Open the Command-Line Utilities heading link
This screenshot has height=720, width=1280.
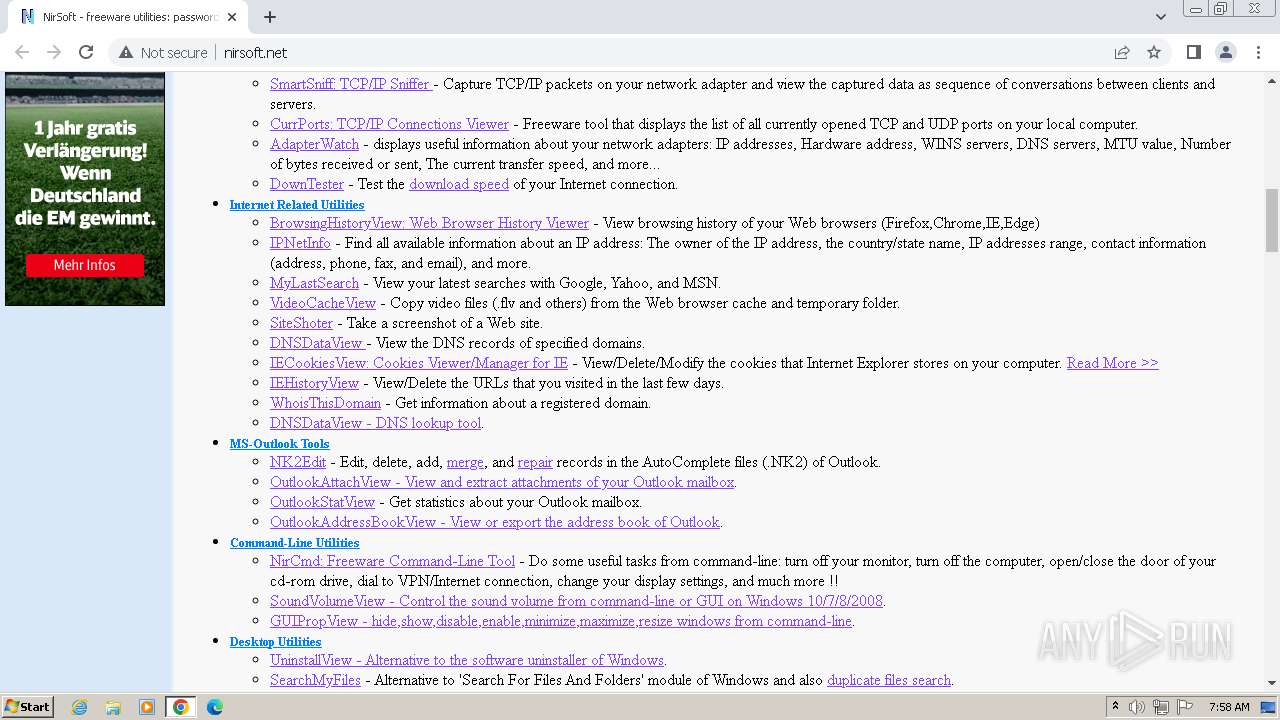pyautogui.click(x=294, y=542)
